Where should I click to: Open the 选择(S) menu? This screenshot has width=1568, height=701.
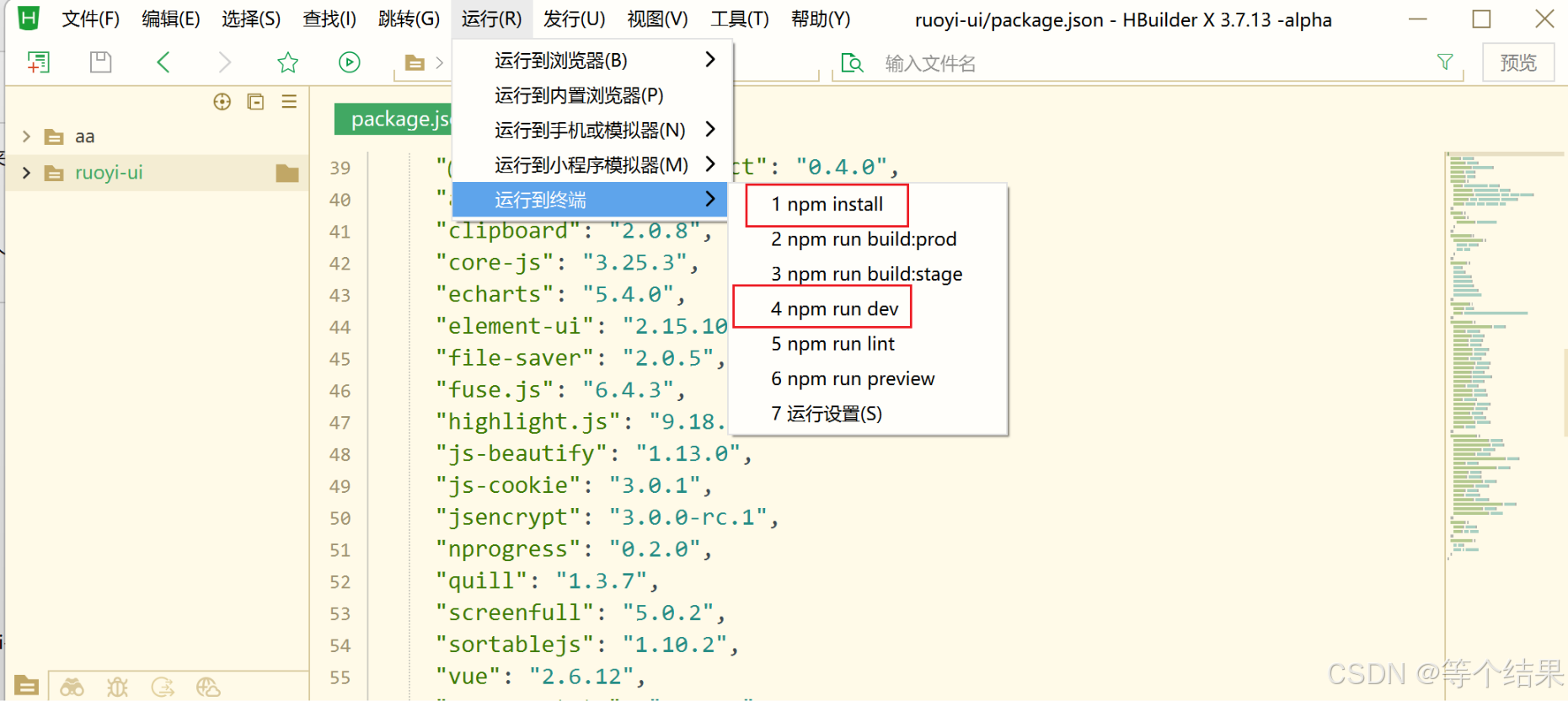251,19
